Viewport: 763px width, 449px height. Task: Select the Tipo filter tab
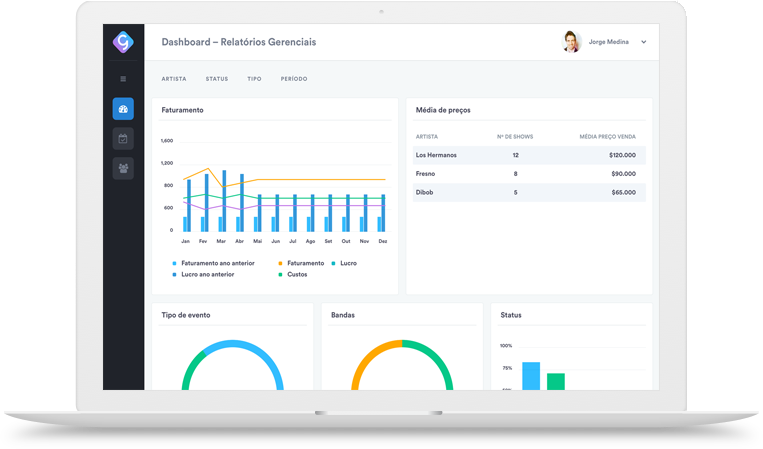(x=254, y=78)
